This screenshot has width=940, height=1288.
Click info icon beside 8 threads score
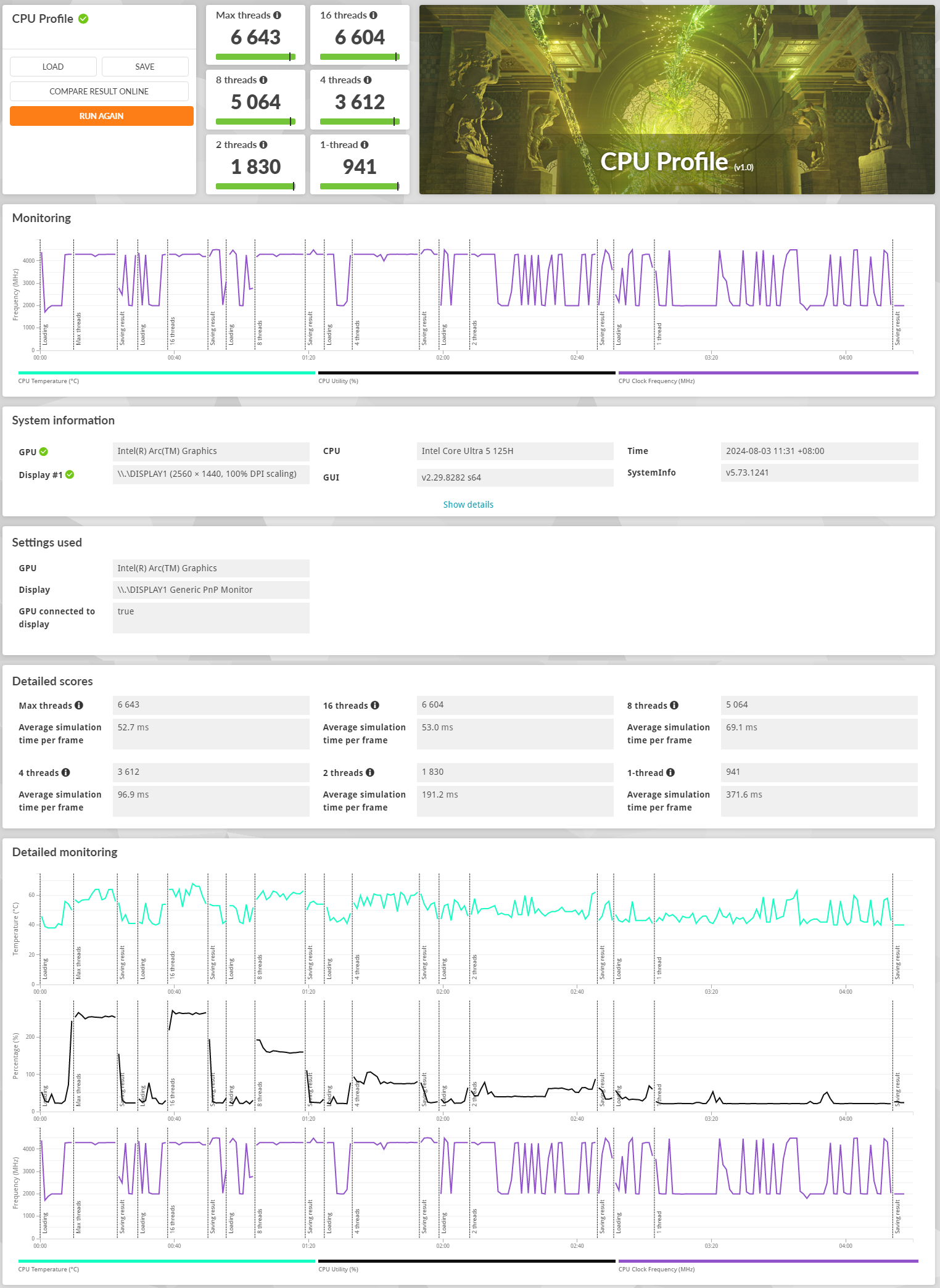(263, 80)
